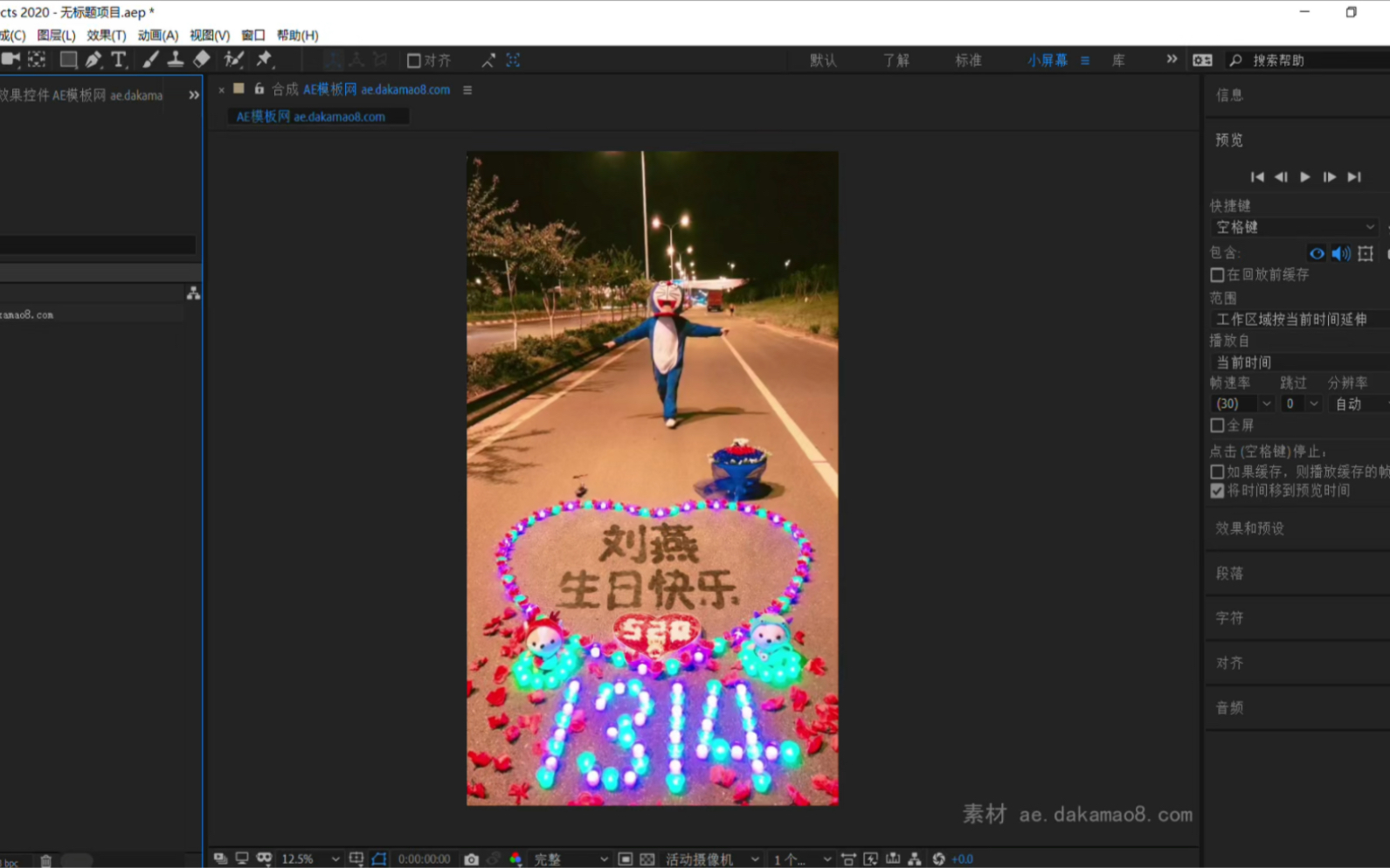Screen dimensions: 1390x868
Task: Open 图层(L) menu
Action: coord(56,35)
